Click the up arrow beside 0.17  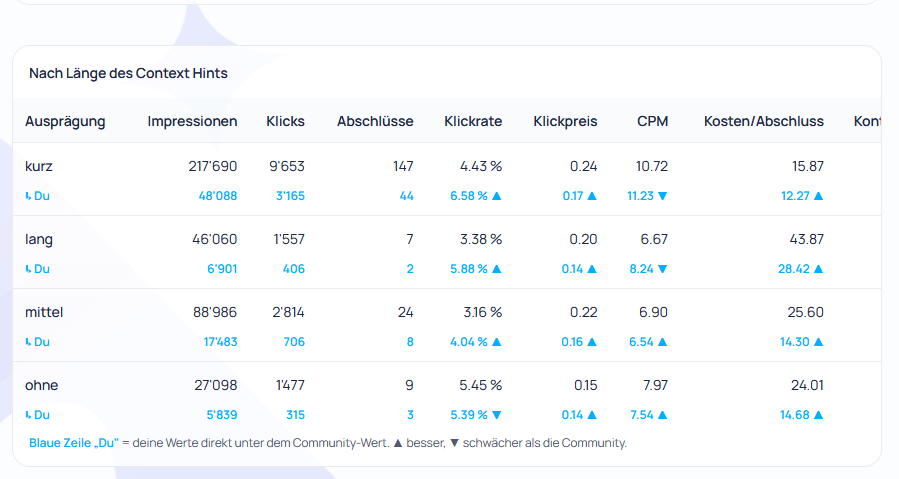(x=592, y=196)
